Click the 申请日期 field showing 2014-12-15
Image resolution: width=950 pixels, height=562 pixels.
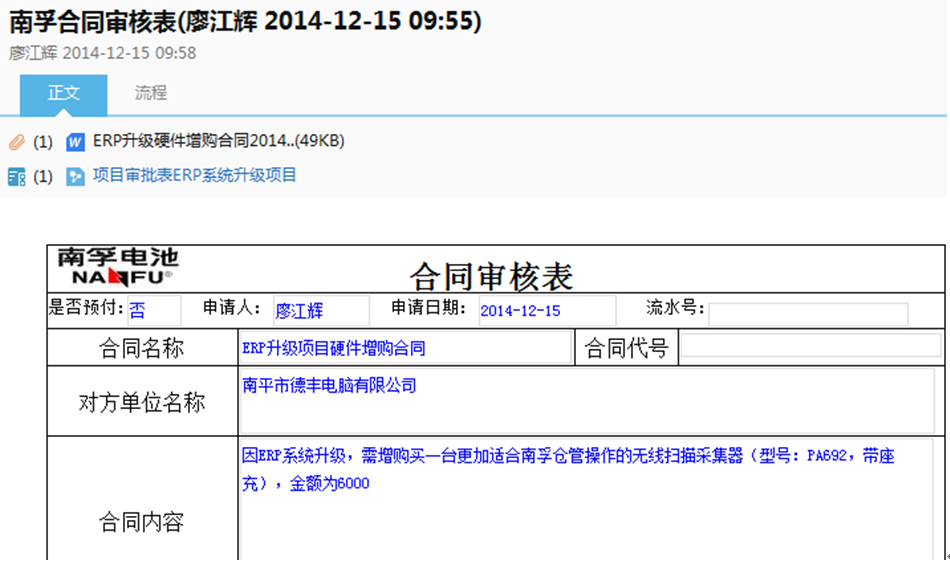coord(546,310)
